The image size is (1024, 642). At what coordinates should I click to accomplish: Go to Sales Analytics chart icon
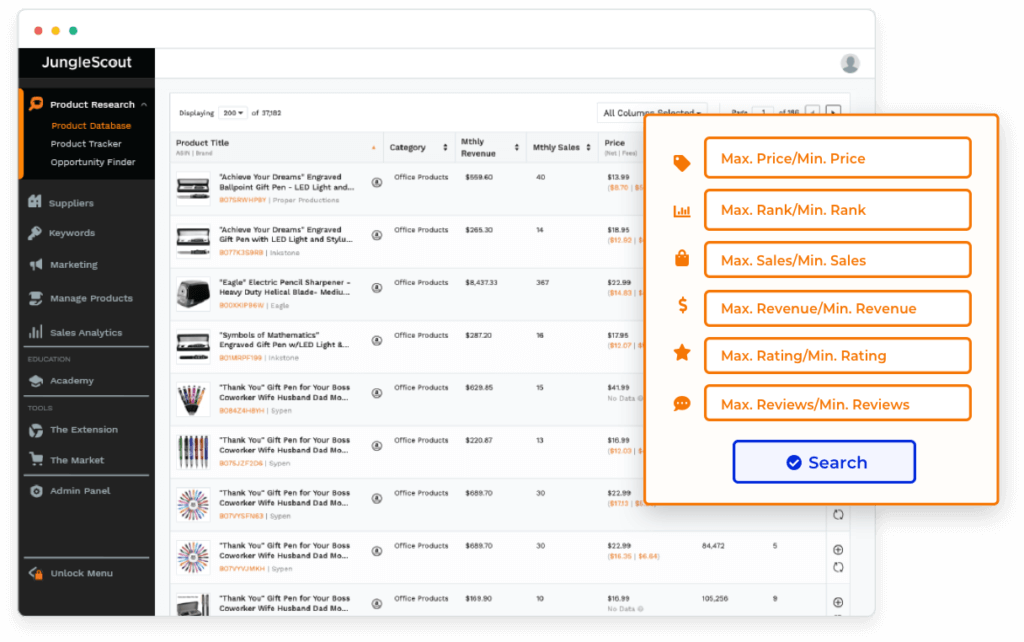[36, 332]
